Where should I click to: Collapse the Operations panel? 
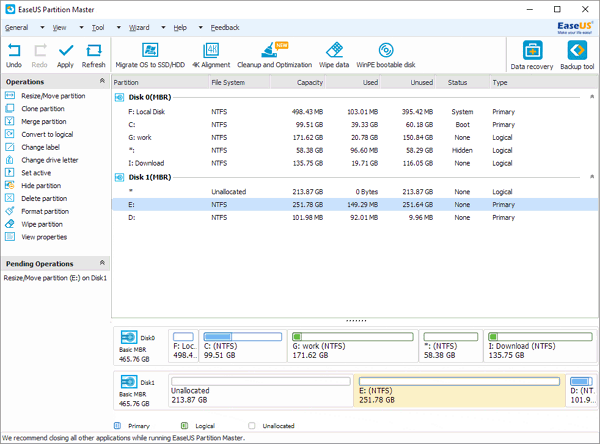pyautogui.click(x=102, y=81)
